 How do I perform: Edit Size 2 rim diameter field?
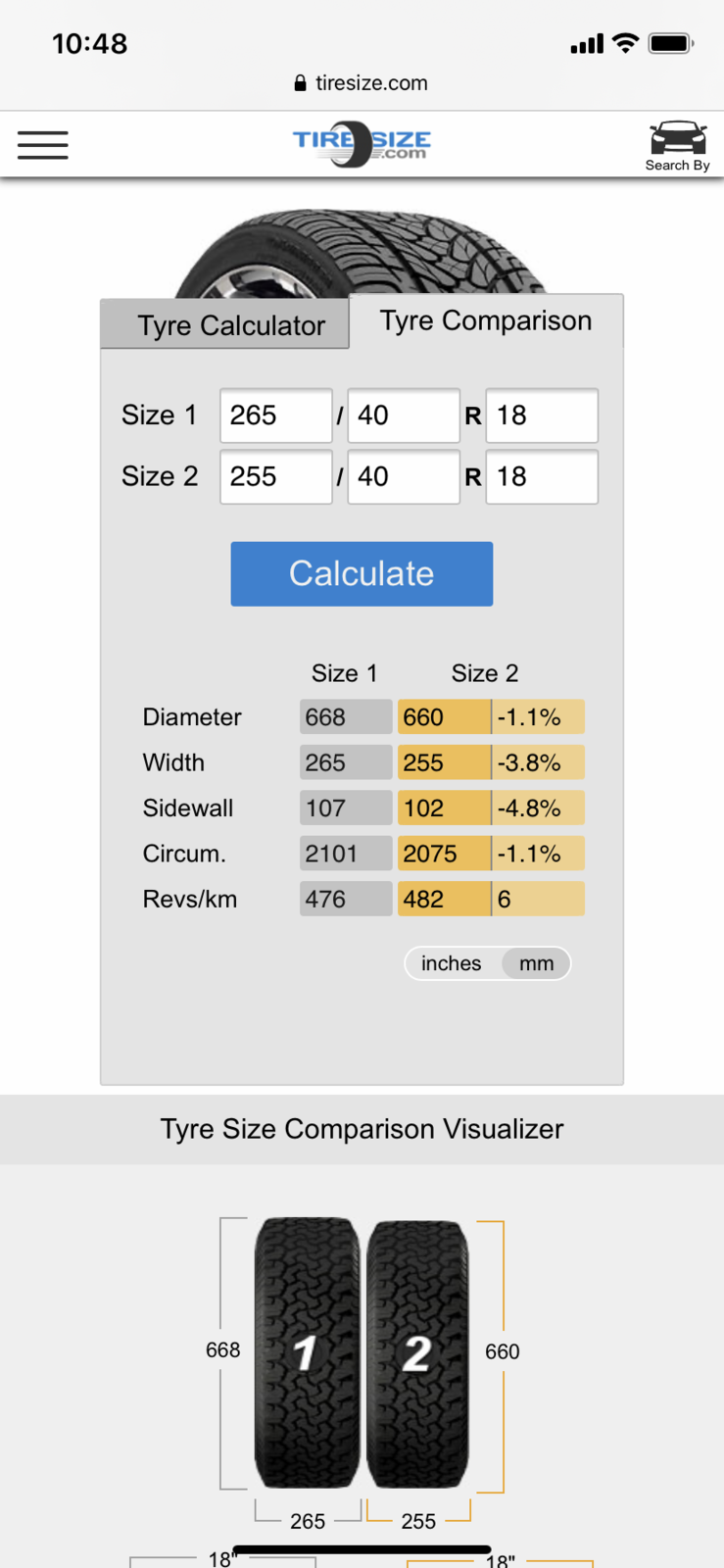pyautogui.click(x=541, y=476)
